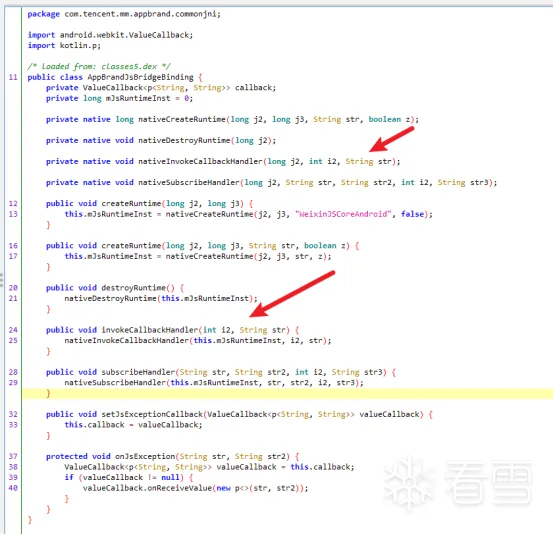Click line number 13 in the gutter

13,214
